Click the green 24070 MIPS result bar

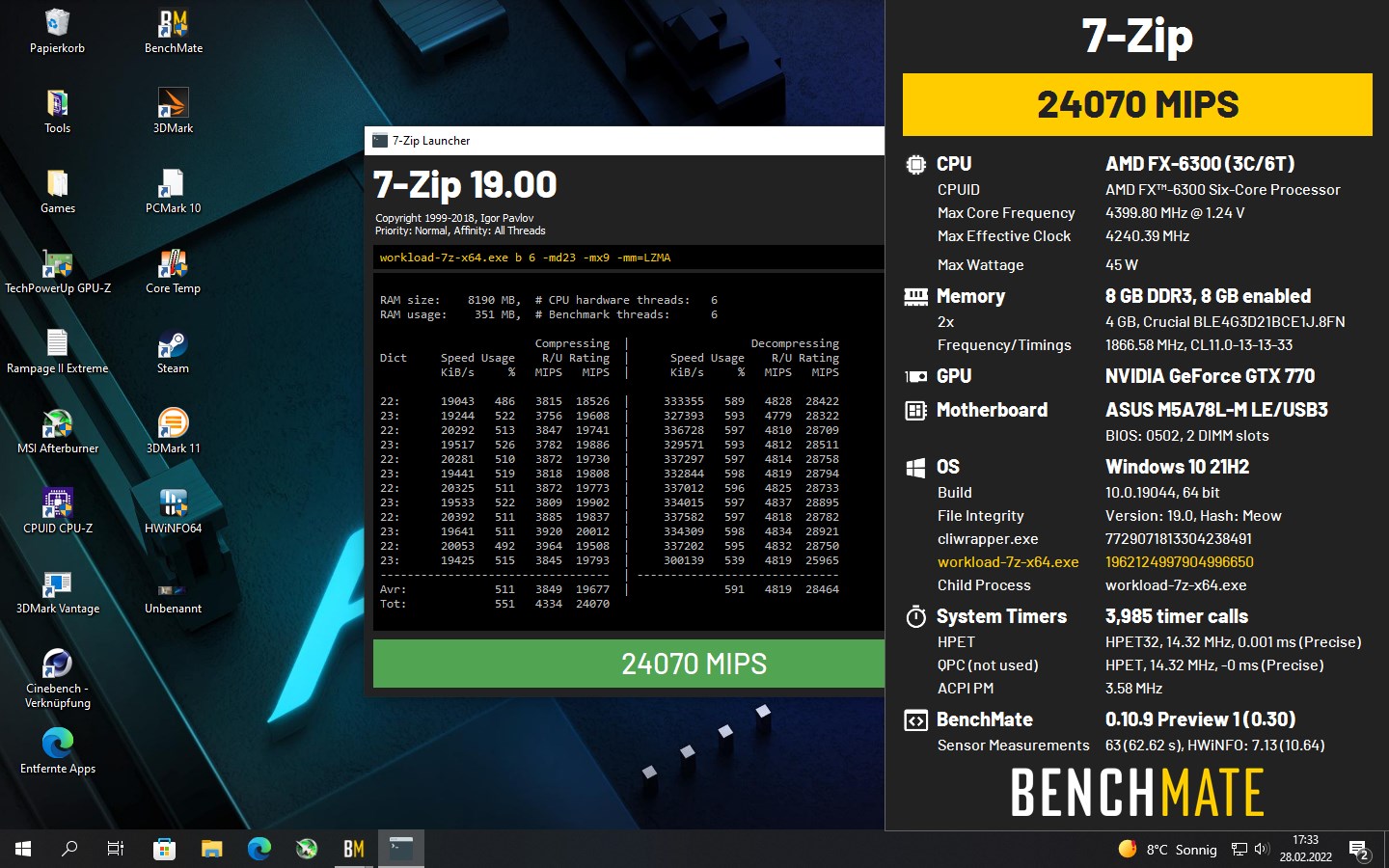(629, 664)
